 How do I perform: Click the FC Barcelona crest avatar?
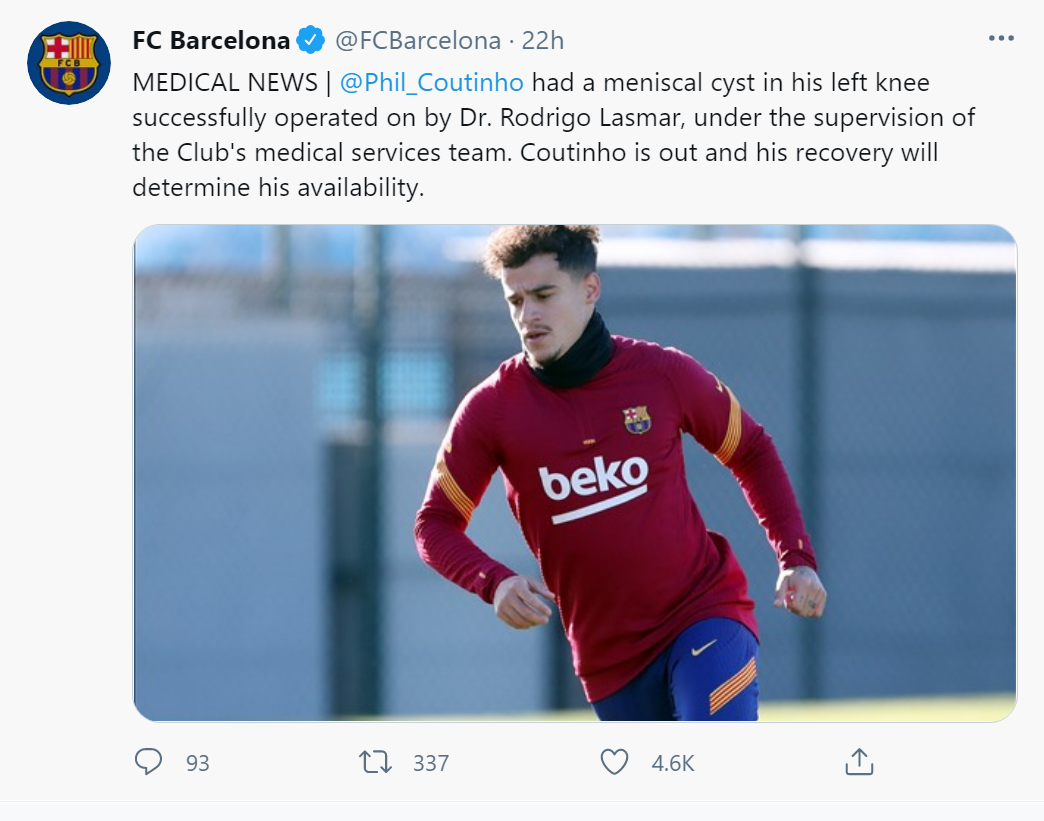coord(69,63)
